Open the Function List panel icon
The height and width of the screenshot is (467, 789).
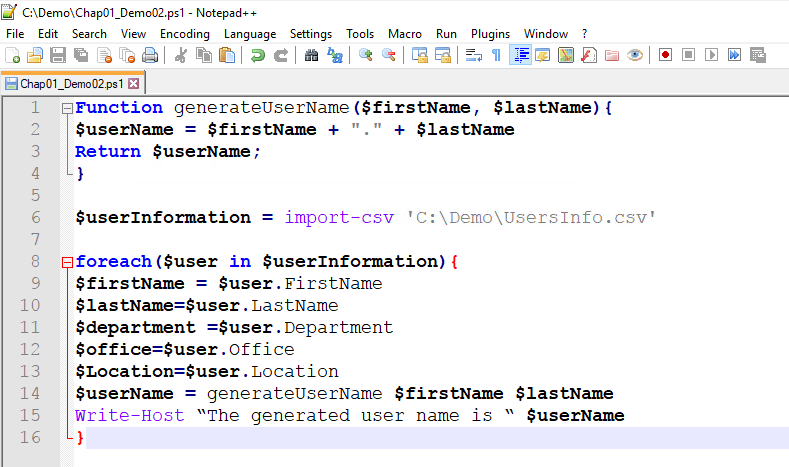pos(589,55)
